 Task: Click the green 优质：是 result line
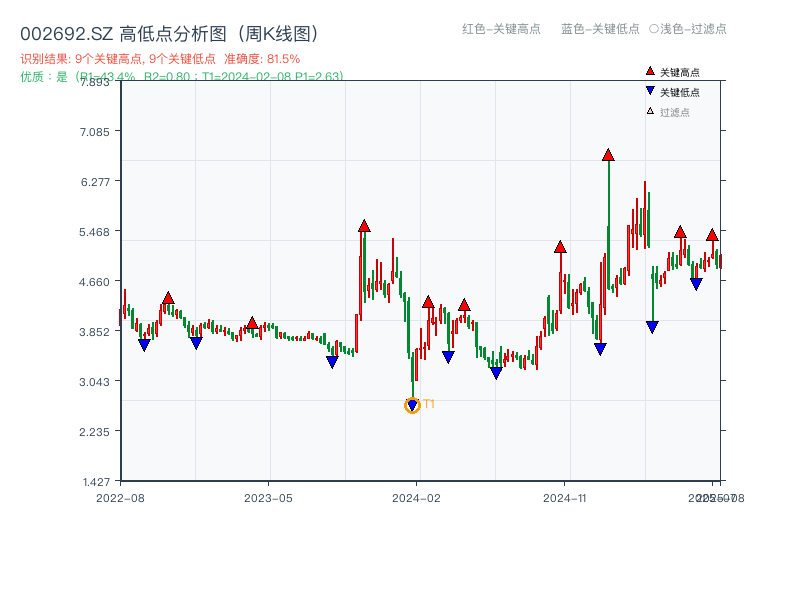click(182, 77)
